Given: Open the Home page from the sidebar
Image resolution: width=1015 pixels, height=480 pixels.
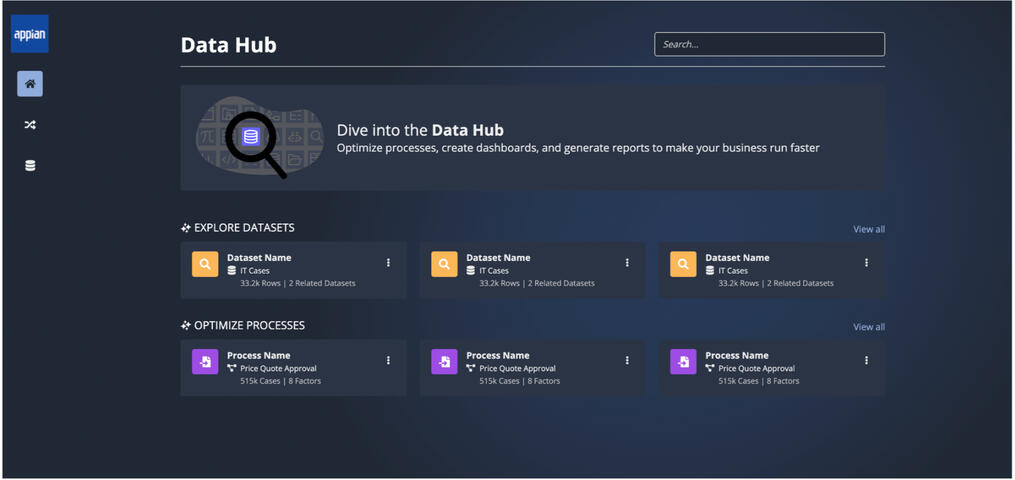Looking at the screenshot, I should [x=30, y=84].
